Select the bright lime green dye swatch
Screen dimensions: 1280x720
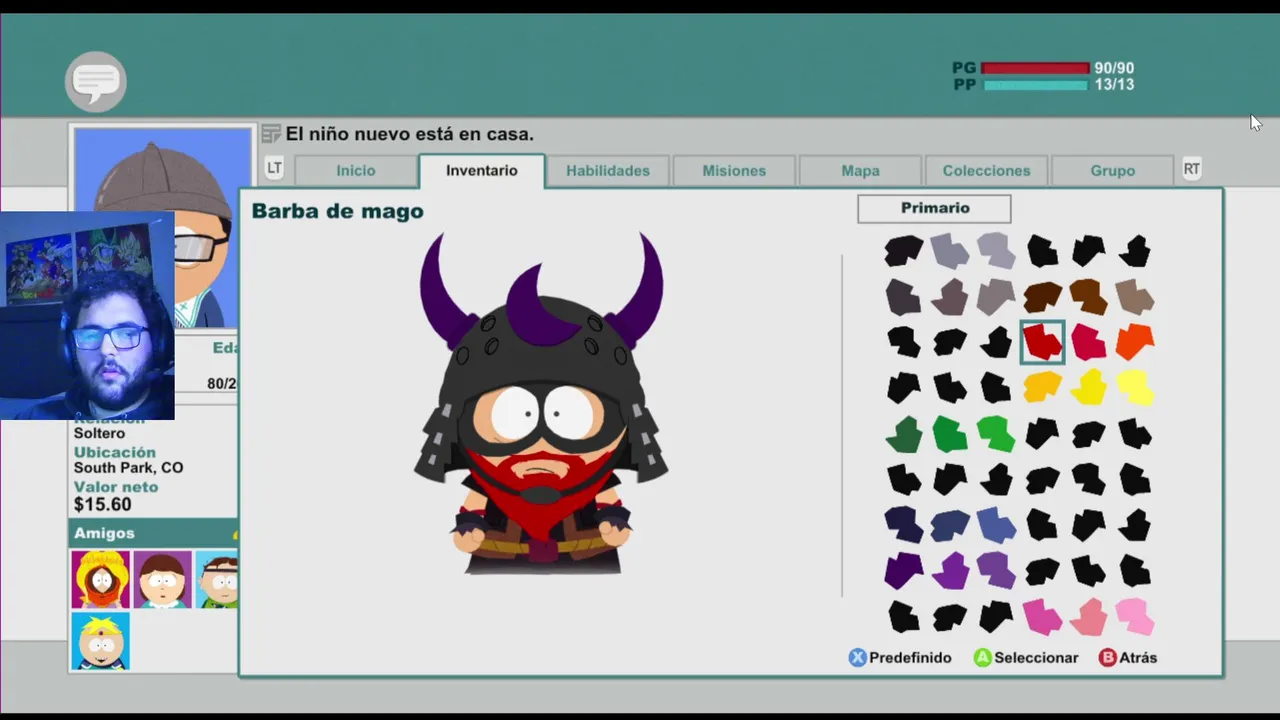pyautogui.click(x=996, y=434)
